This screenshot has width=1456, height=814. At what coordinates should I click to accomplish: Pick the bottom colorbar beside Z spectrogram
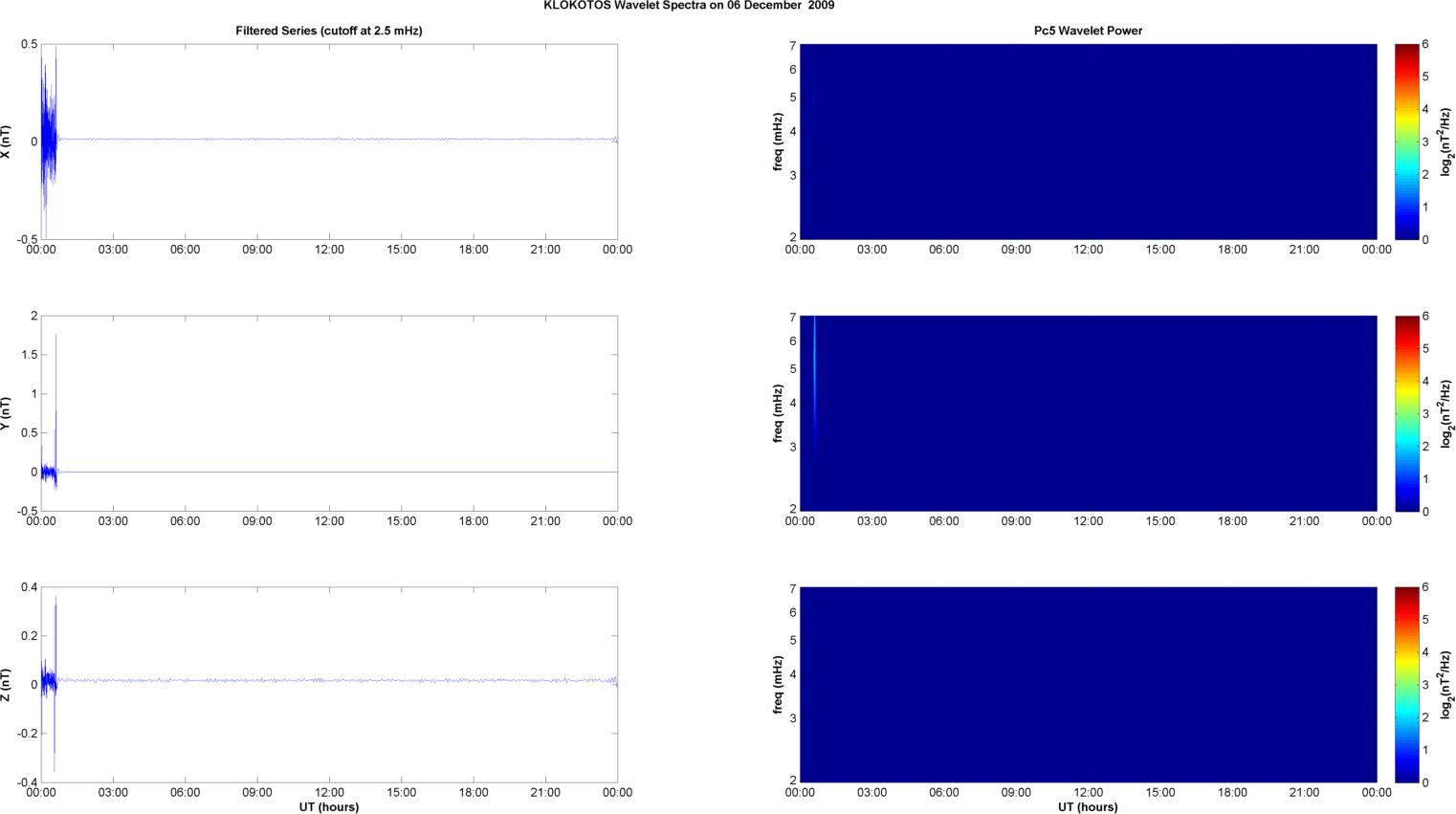pos(1406,685)
